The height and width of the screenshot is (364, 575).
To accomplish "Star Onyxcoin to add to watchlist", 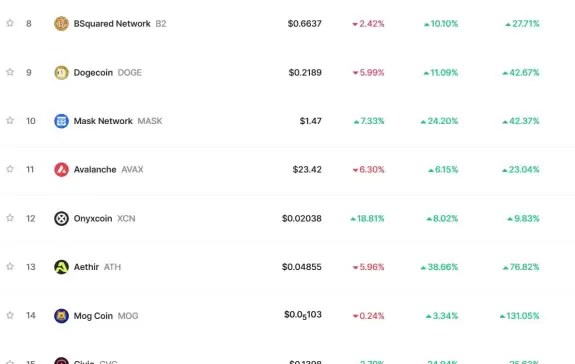I will pos(10,218).
